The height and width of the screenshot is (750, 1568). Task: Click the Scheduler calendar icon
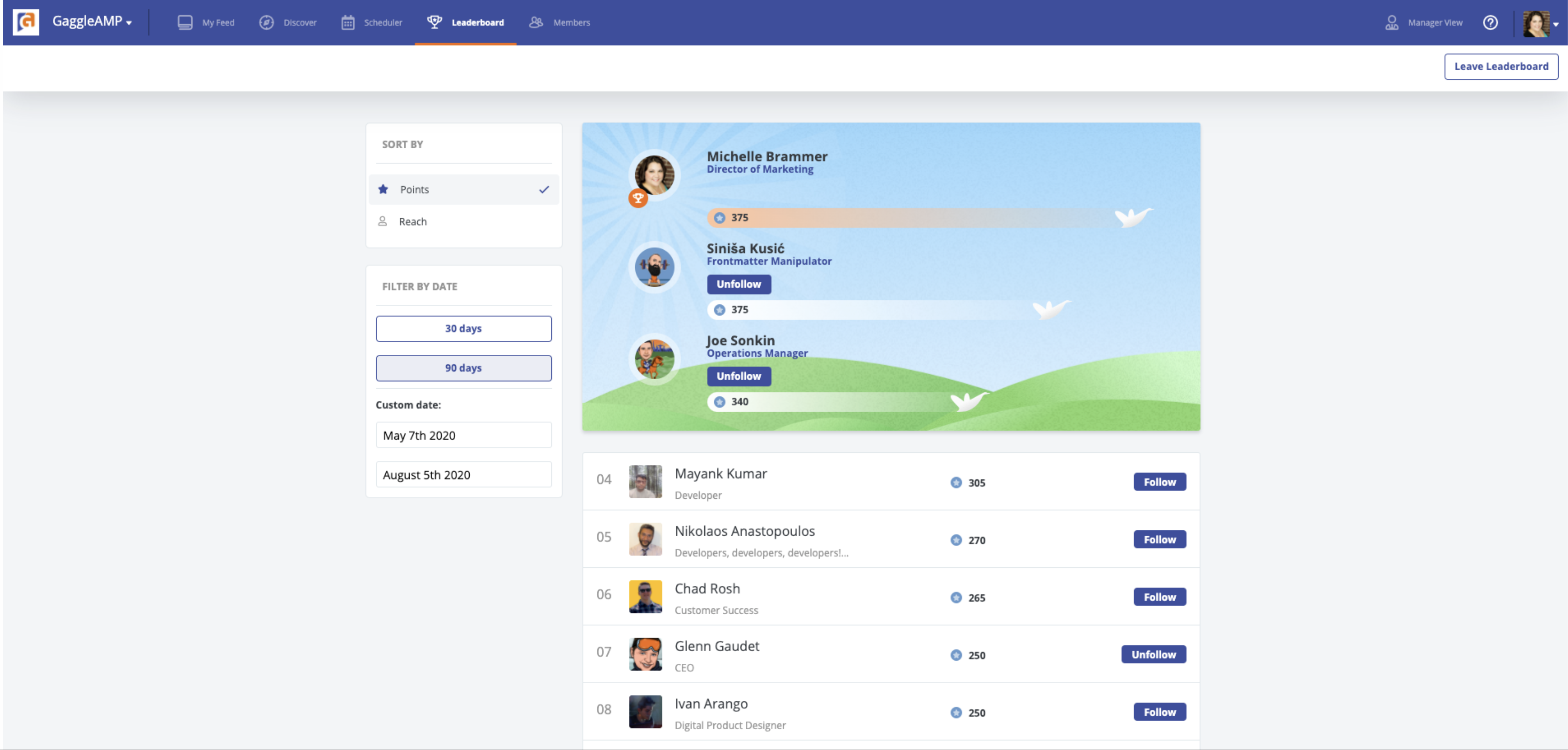coord(347,23)
